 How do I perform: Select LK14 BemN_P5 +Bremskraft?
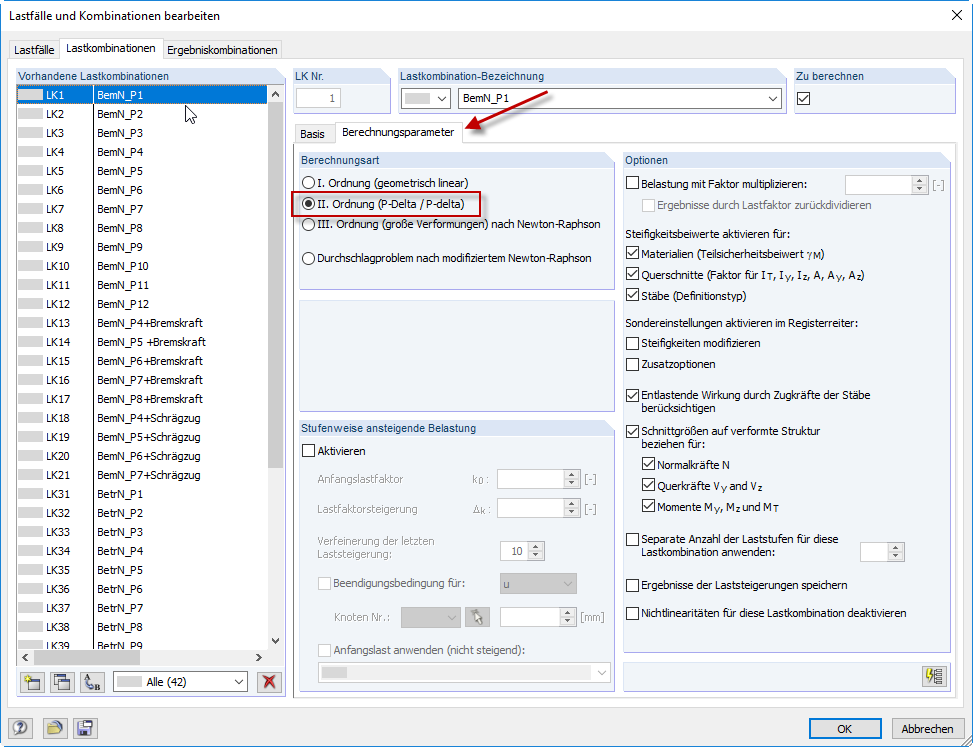click(x=142, y=342)
